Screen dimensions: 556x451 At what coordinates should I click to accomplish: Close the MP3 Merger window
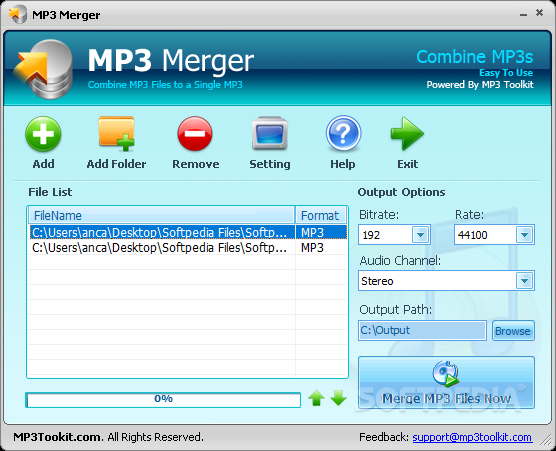(x=539, y=13)
